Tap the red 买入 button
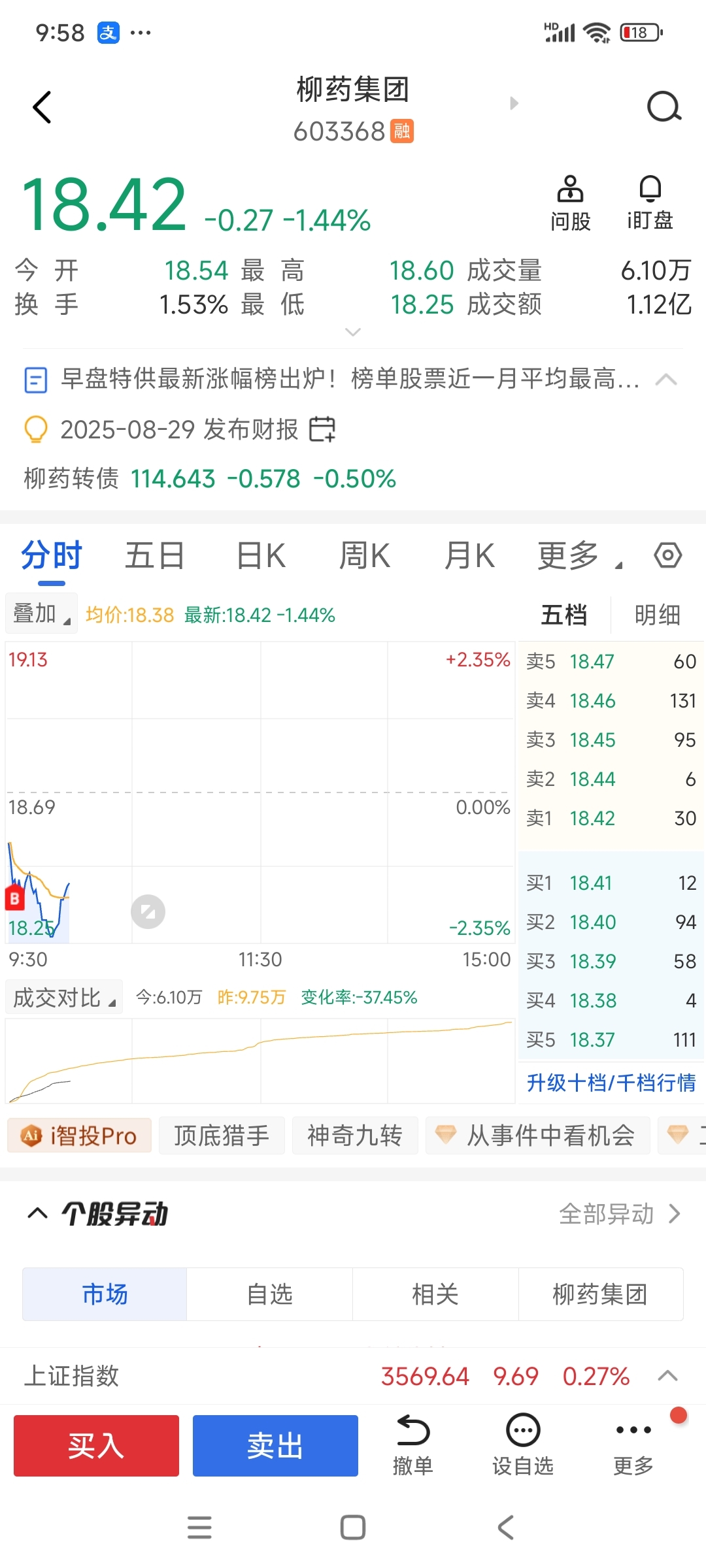 tap(96, 1445)
